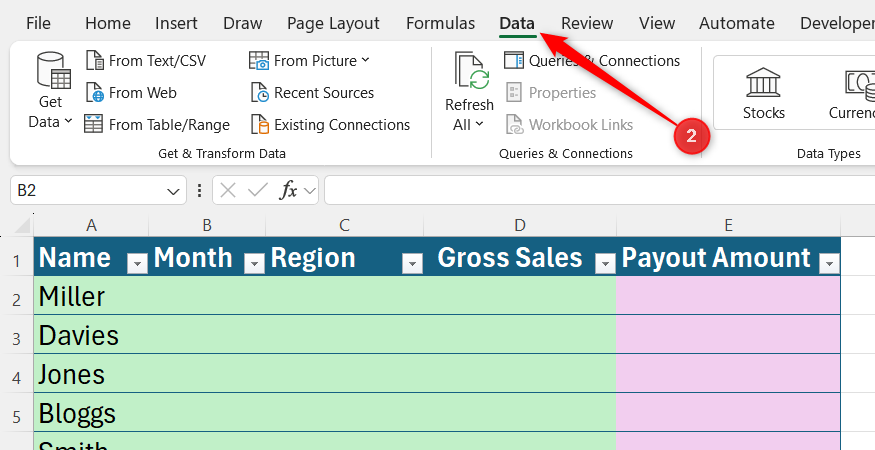Open the Insert Function fx dialog
The width and height of the screenshot is (875, 450).
[x=289, y=191]
